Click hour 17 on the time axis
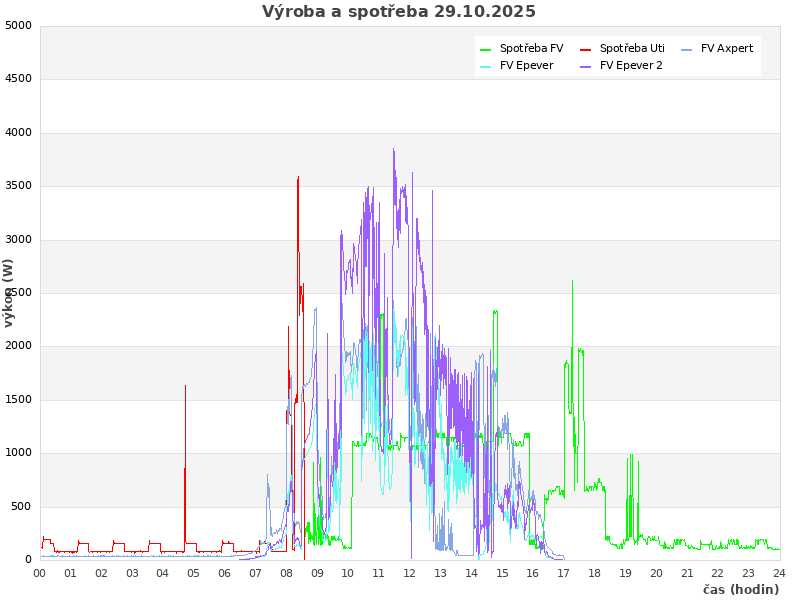 click(564, 573)
